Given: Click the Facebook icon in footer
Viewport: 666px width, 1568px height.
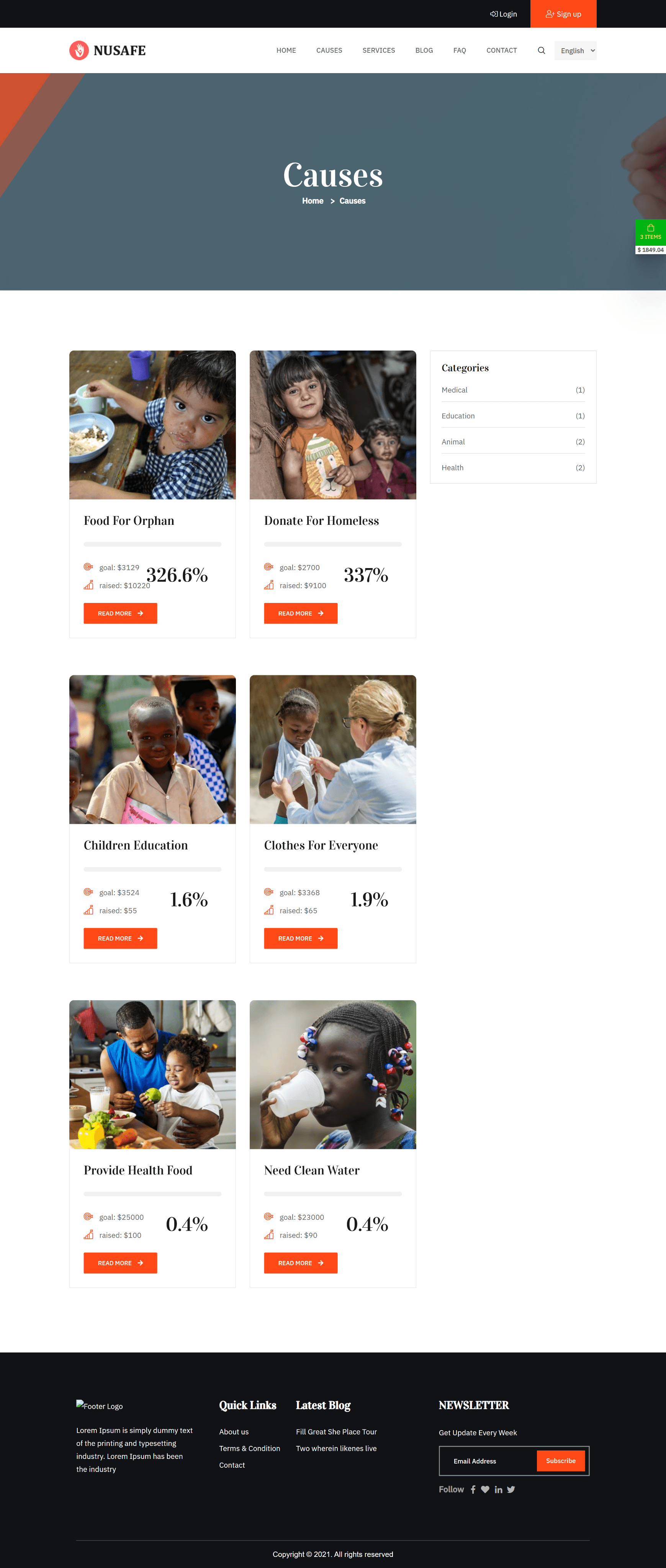Looking at the screenshot, I should click(x=473, y=1490).
